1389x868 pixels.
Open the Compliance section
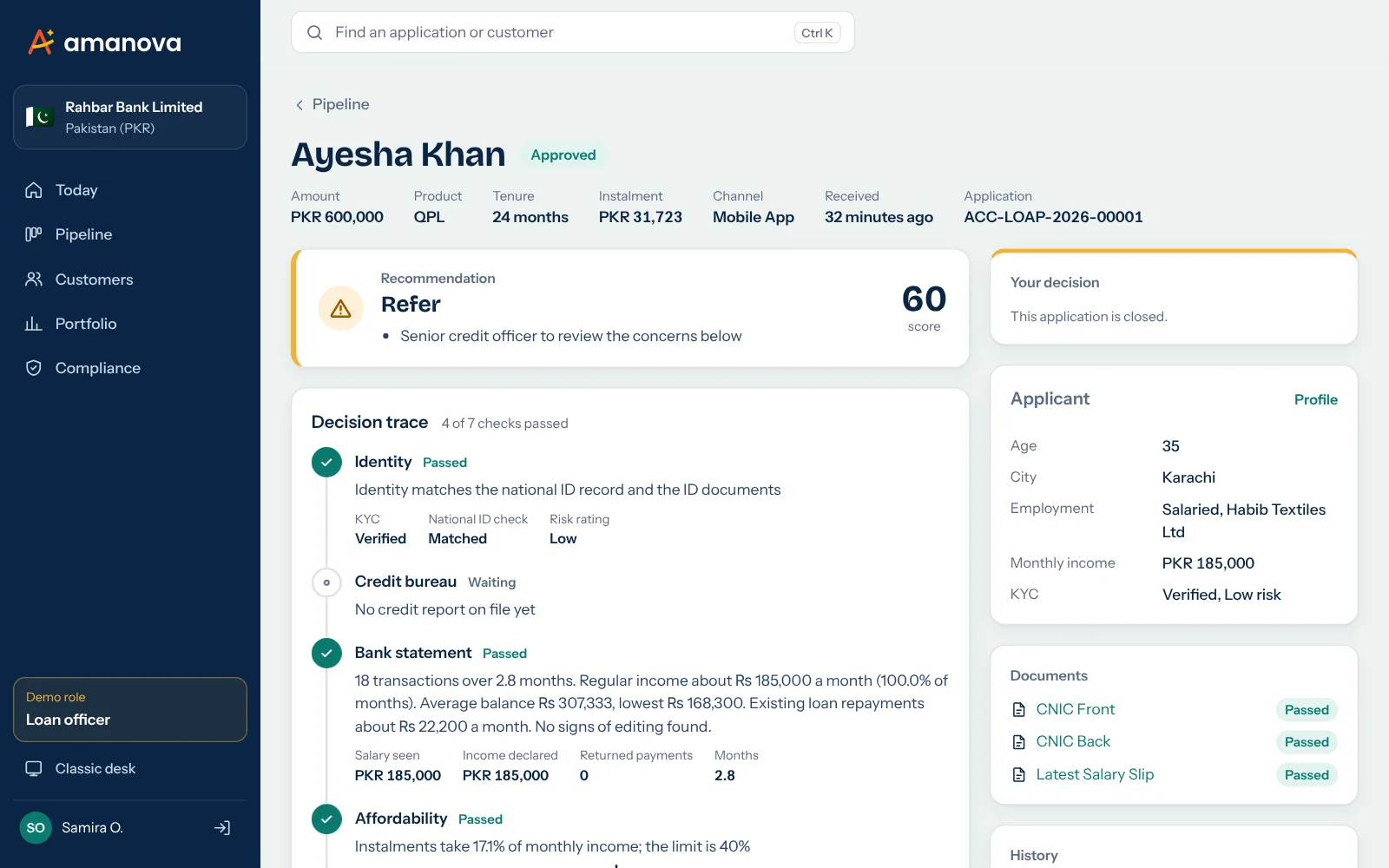[x=130, y=368]
